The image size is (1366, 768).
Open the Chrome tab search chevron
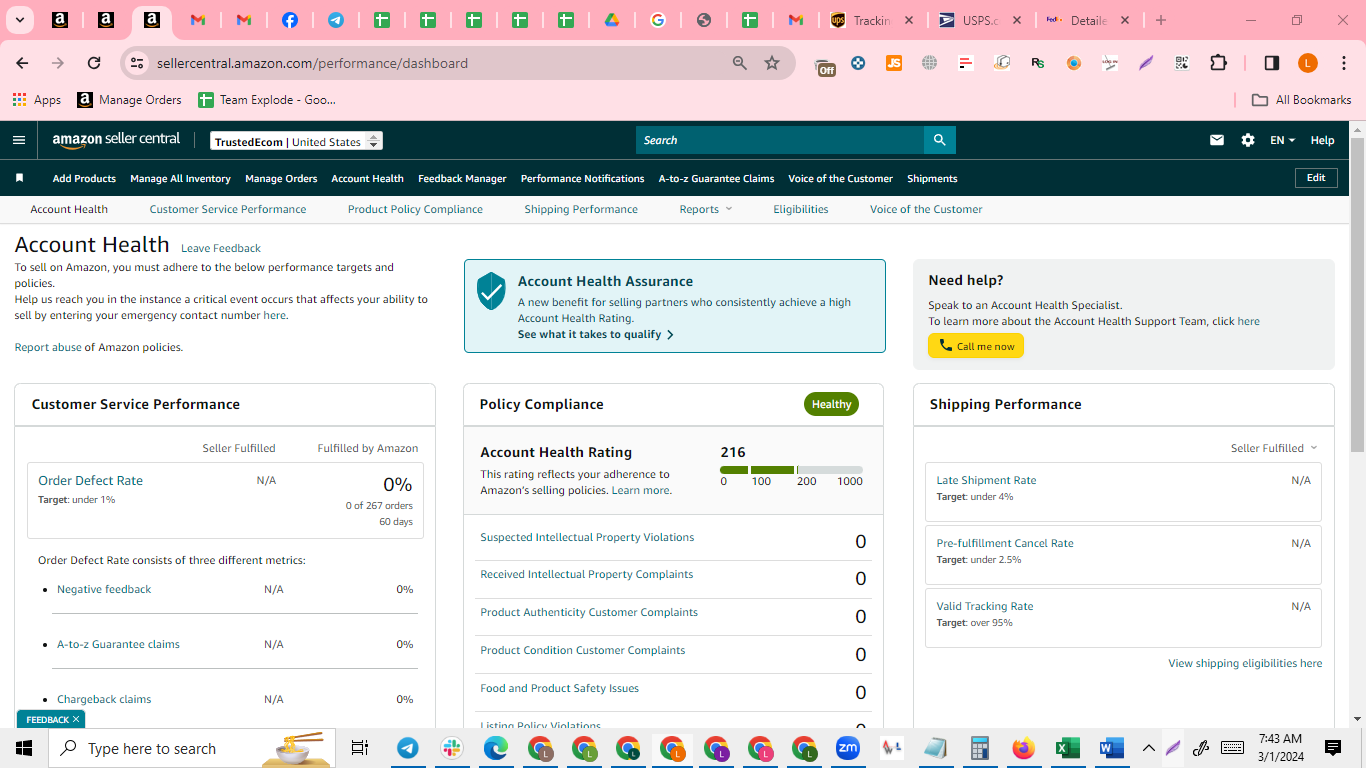click(20, 20)
